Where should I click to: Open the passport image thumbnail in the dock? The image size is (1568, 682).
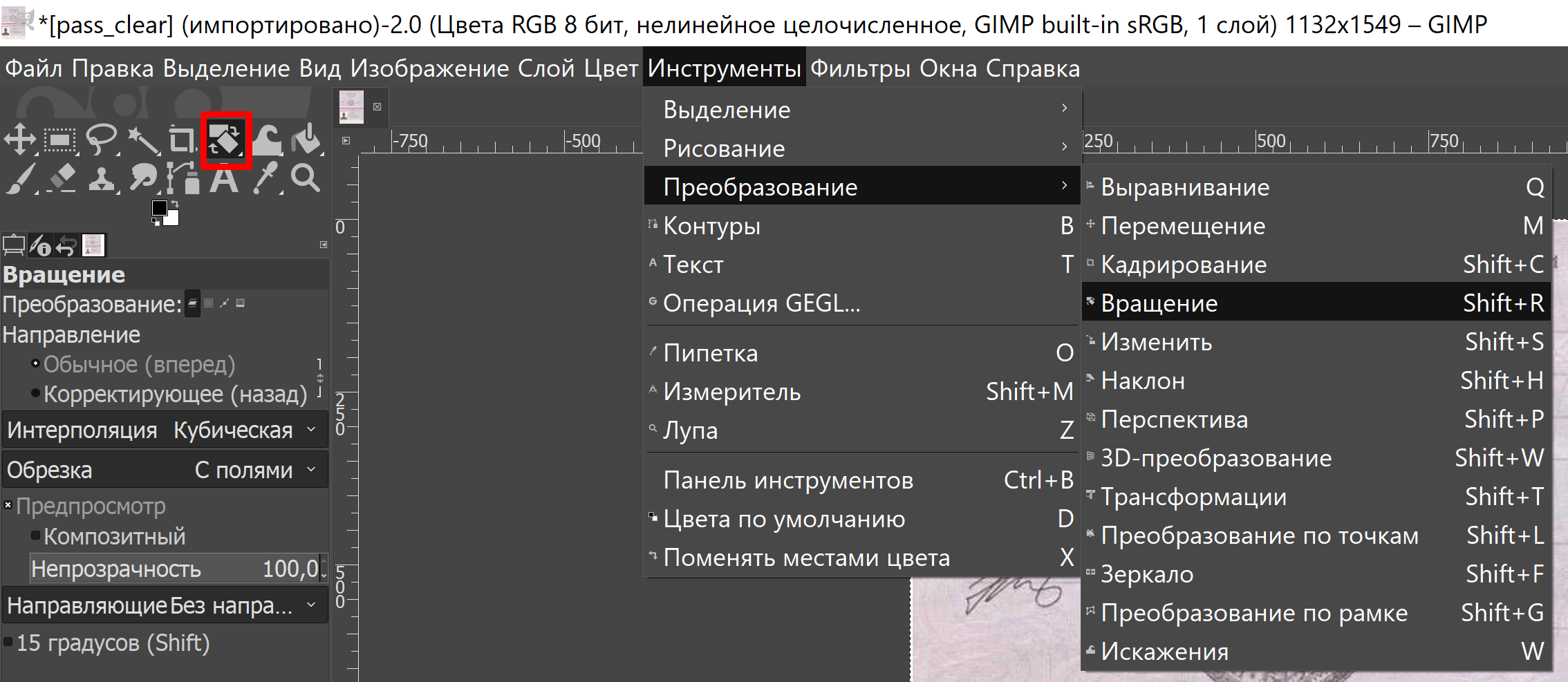point(351,106)
